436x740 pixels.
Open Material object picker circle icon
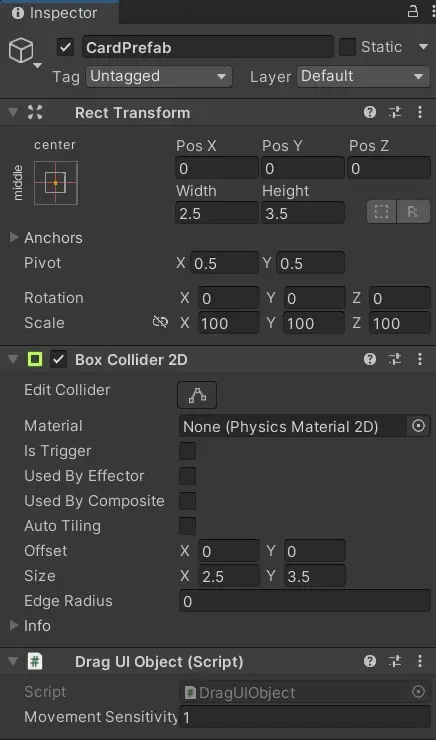[419, 426]
